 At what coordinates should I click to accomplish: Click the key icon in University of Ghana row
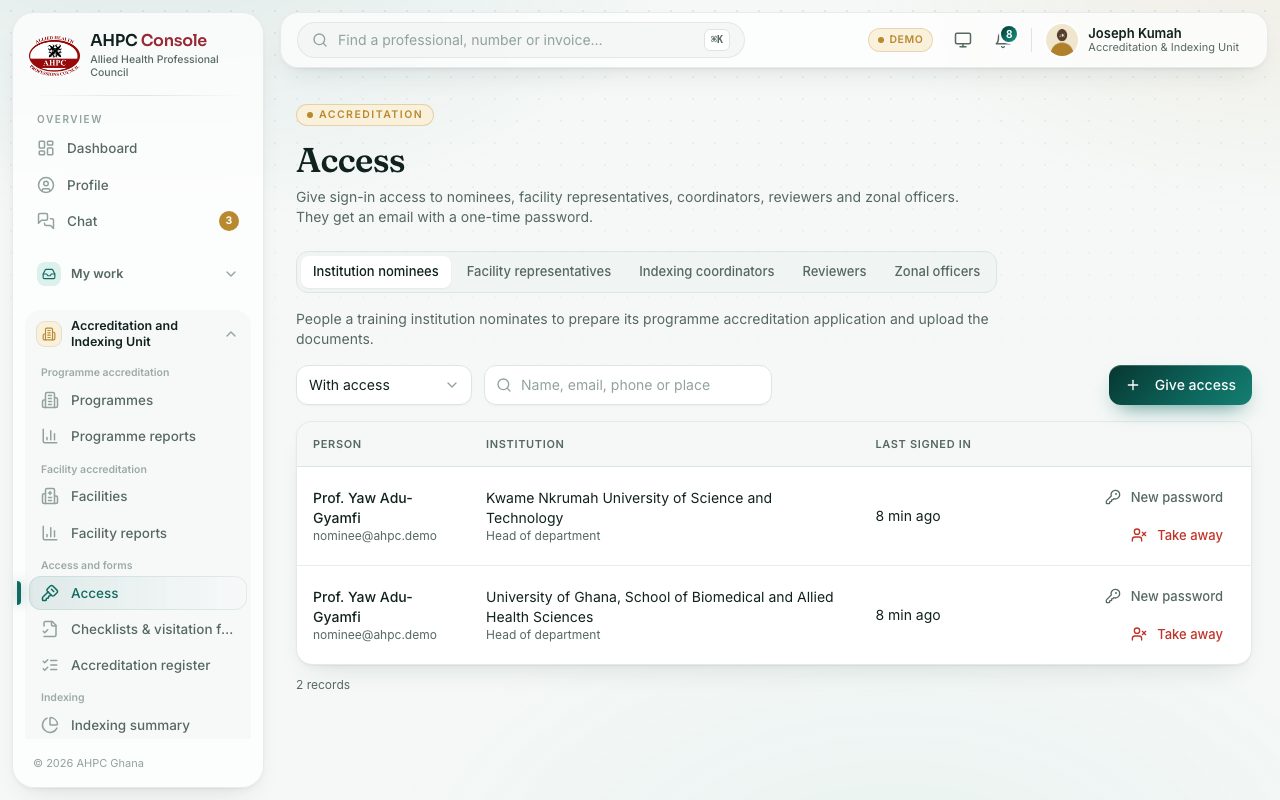coord(1113,596)
